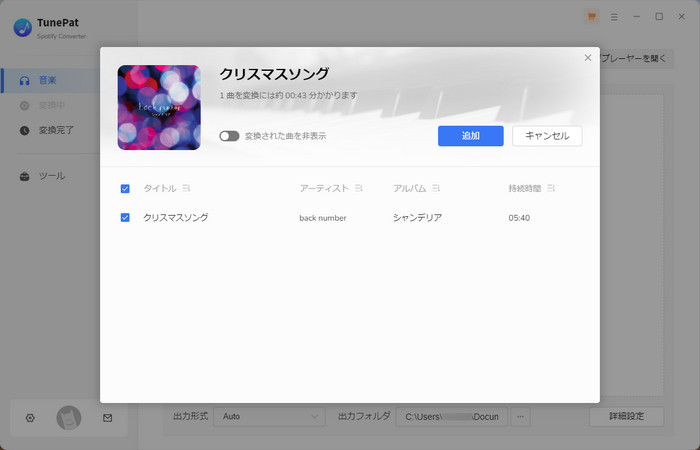The width and height of the screenshot is (700, 450).
Task: Open settings via the gear icon
Action: pos(30,418)
